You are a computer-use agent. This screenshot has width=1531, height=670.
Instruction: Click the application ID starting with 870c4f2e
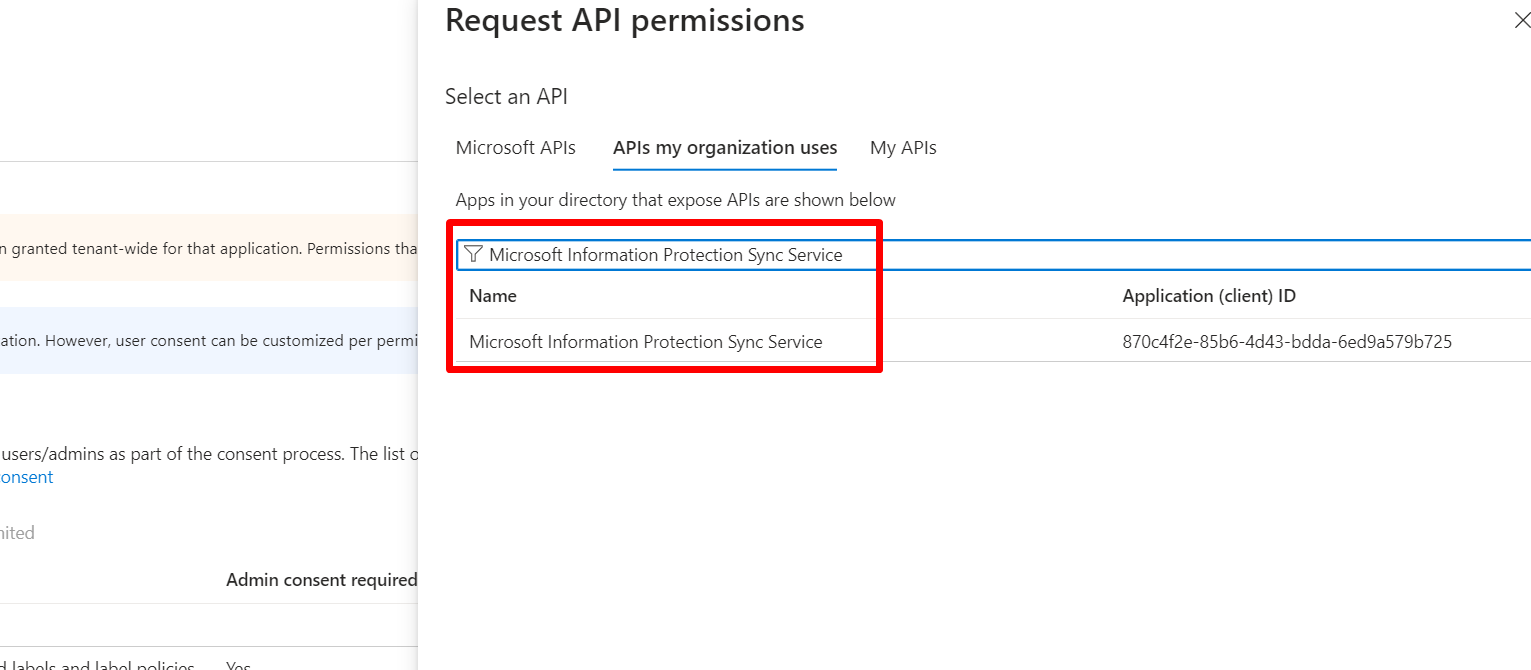(x=1287, y=342)
